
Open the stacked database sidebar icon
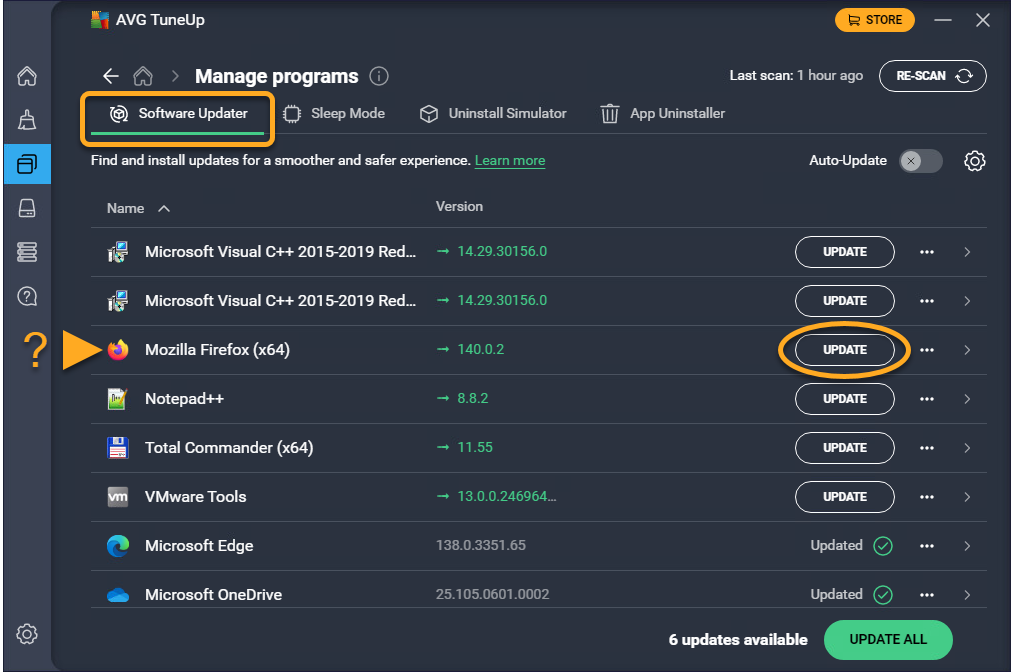click(28, 252)
